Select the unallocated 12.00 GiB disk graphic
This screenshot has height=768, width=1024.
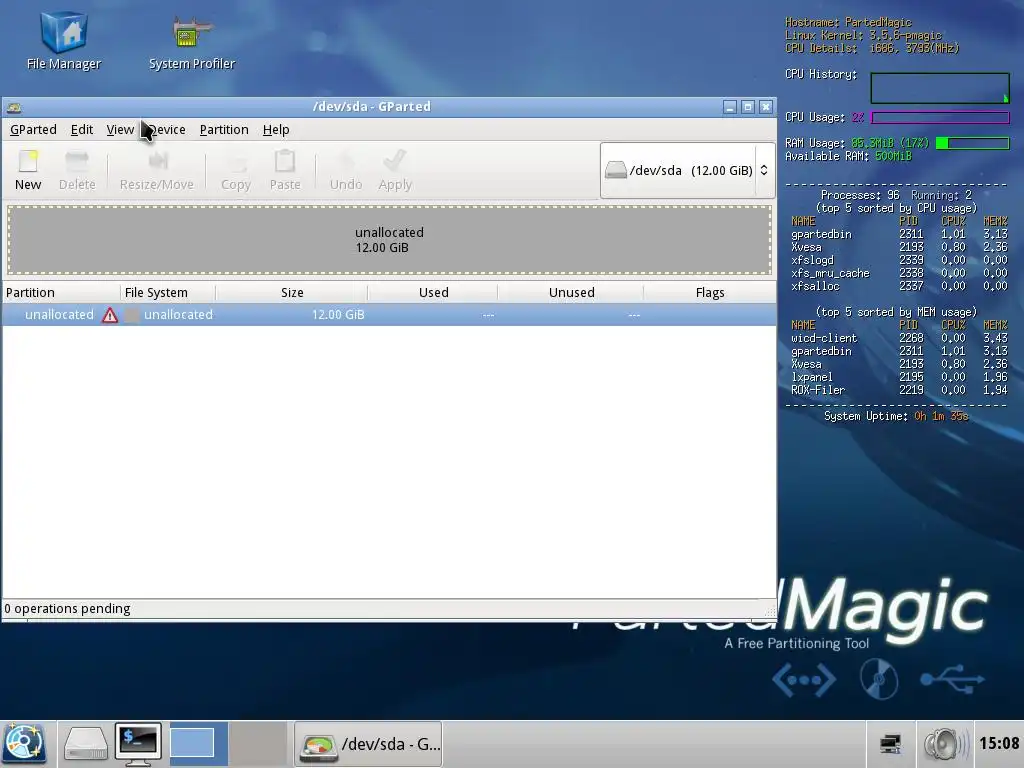(x=389, y=240)
